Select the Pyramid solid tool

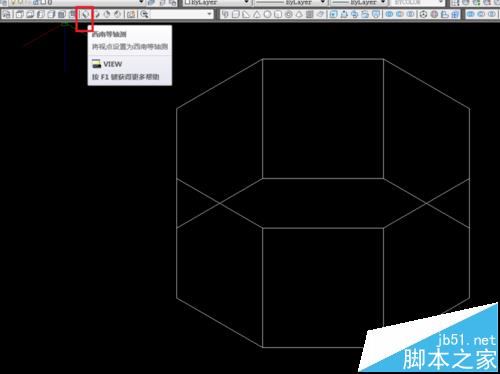pos(299,14)
